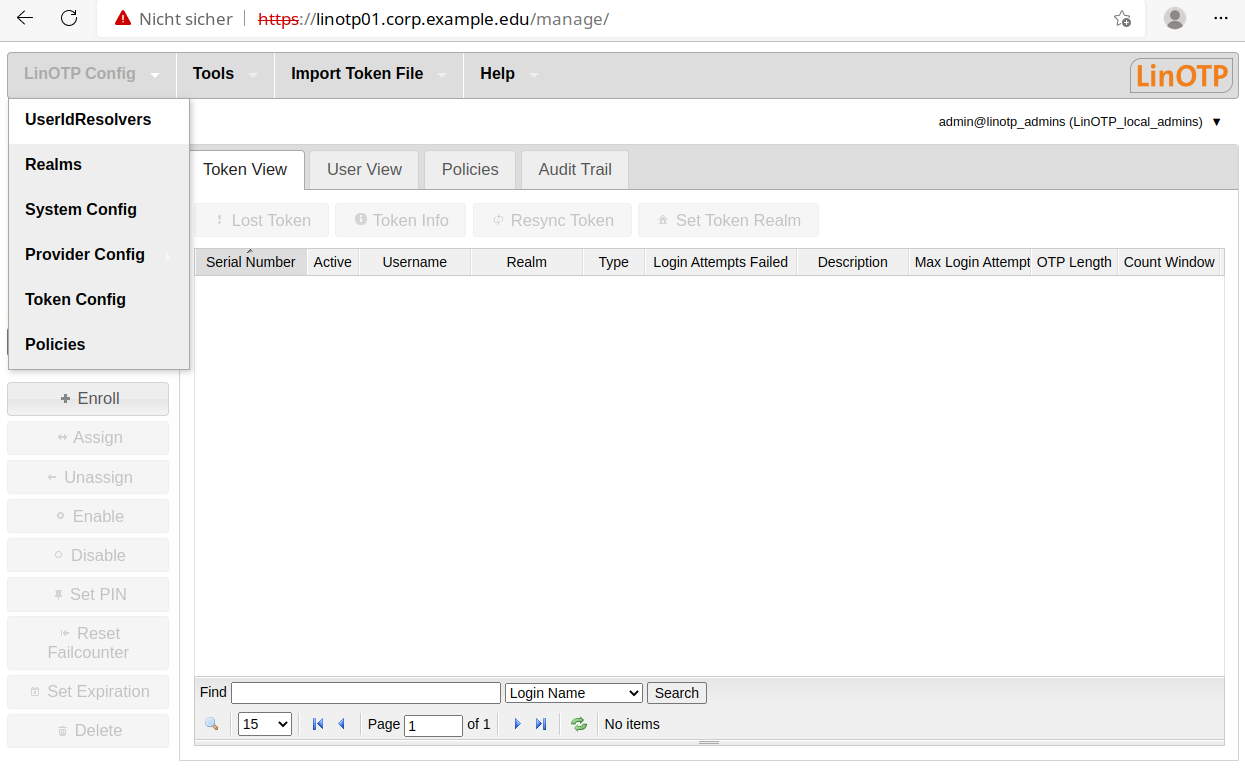Switch to the Audit Trail tab

coord(575,170)
